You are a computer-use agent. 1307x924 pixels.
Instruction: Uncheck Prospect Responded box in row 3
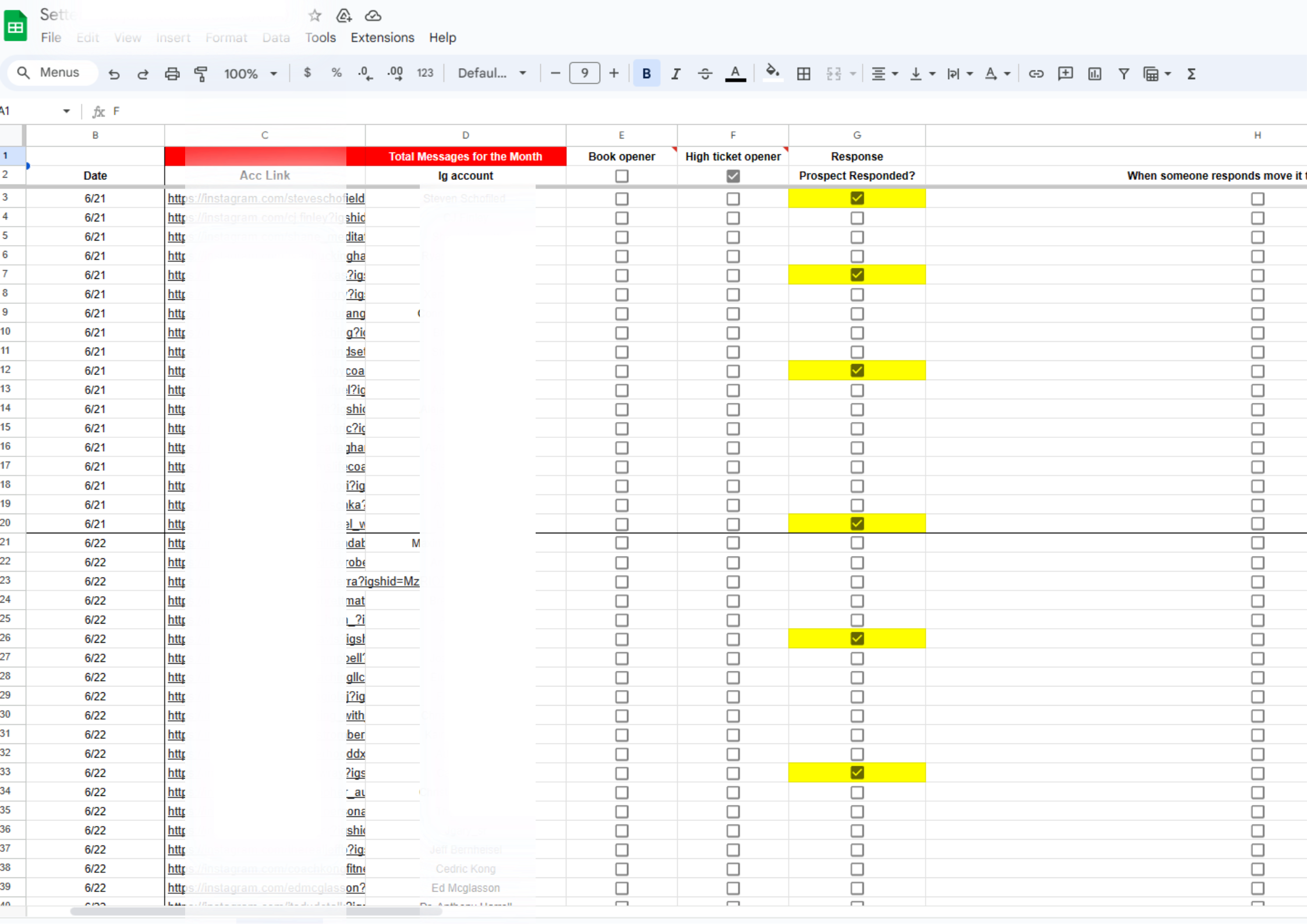[856, 198]
